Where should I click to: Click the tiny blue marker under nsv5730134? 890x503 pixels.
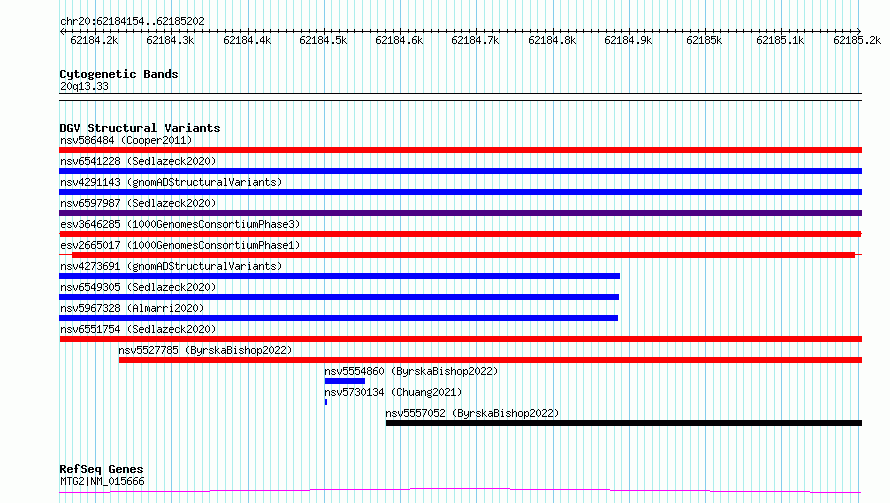point(326,402)
